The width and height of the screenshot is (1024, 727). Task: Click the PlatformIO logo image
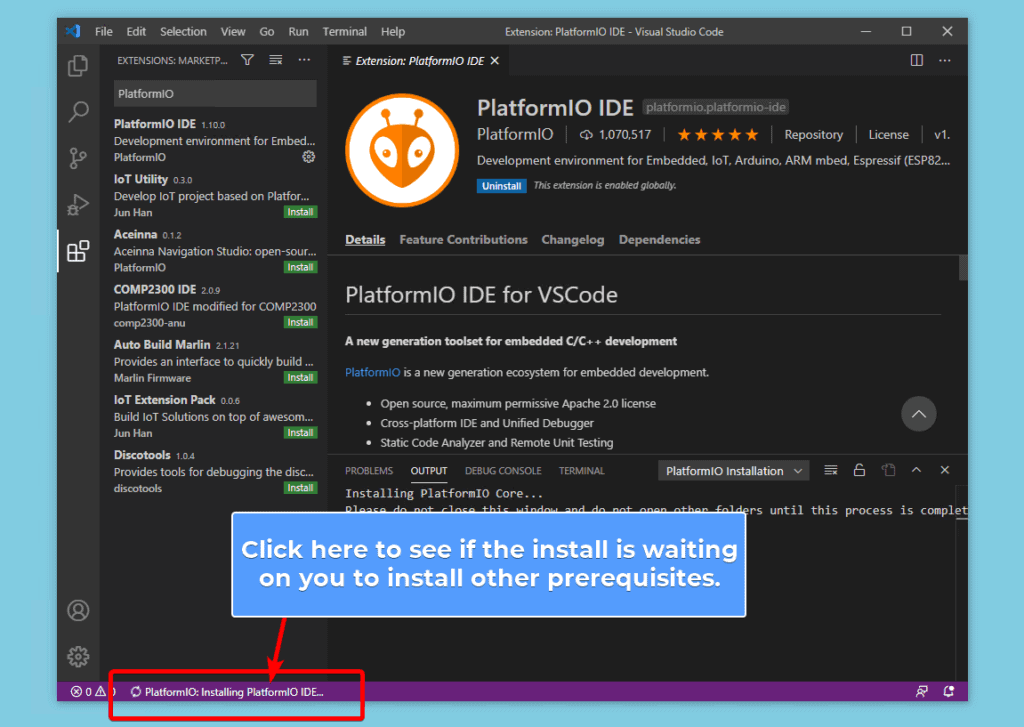[402, 150]
